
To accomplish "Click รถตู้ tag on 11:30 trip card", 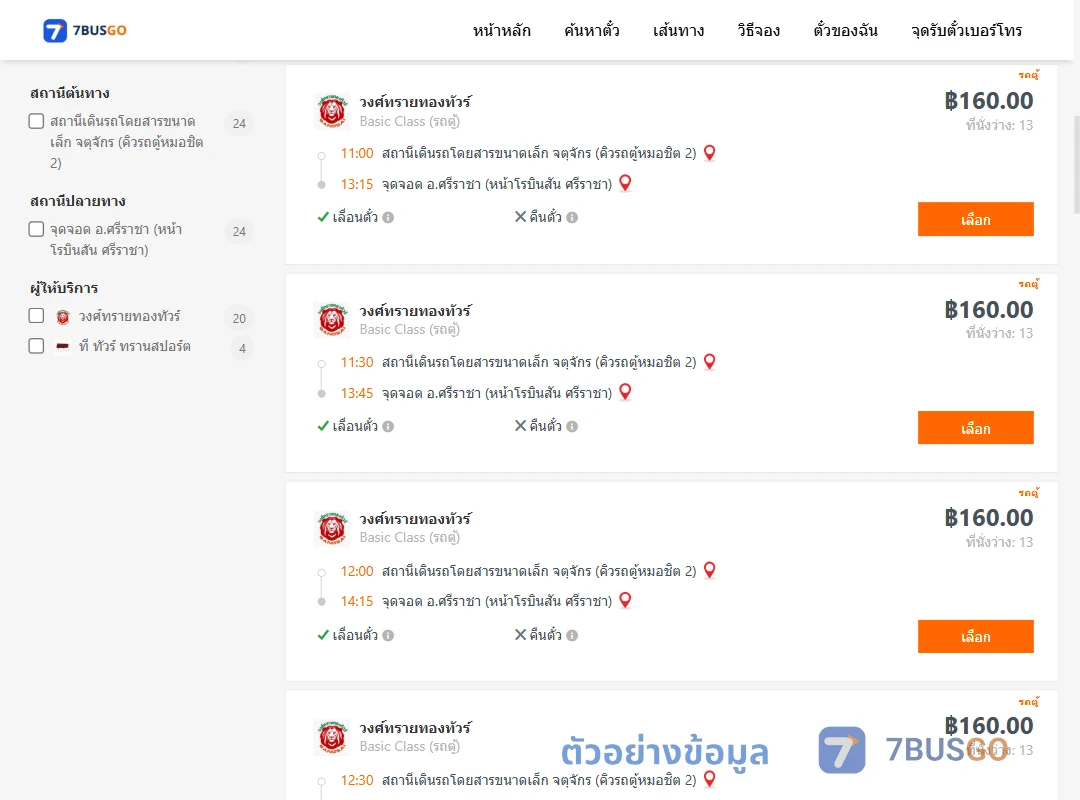I will (x=1029, y=283).
